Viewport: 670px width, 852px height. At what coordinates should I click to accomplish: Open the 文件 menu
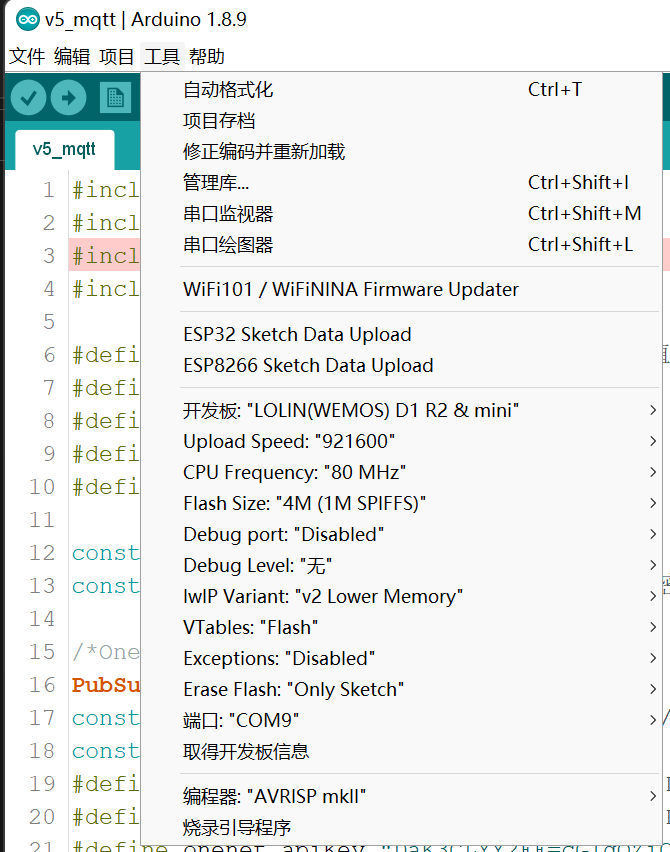click(x=27, y=57)
